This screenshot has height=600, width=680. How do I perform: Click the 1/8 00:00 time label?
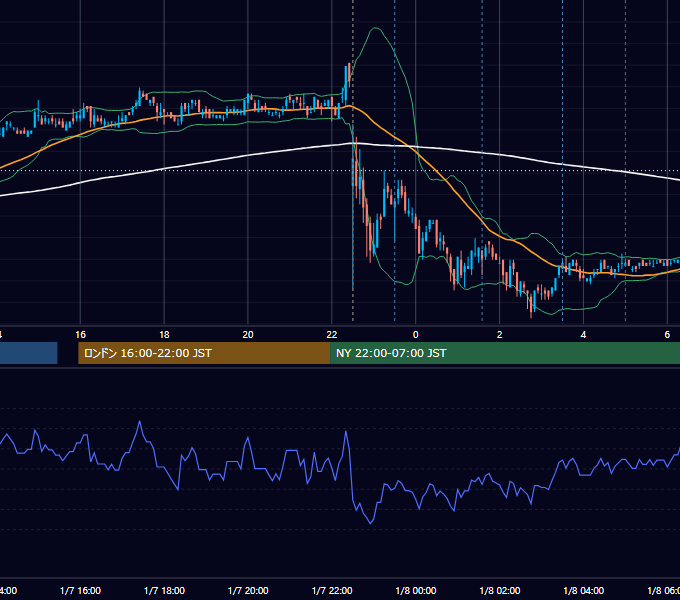(x=416, y=590)
